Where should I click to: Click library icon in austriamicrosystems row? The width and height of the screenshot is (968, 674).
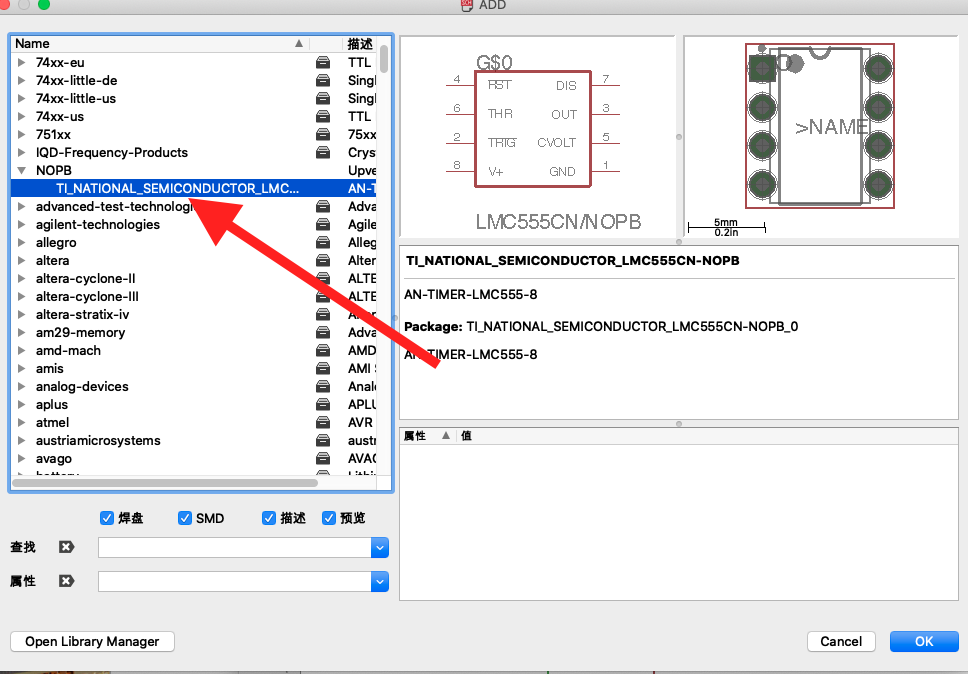pos(322,440)
